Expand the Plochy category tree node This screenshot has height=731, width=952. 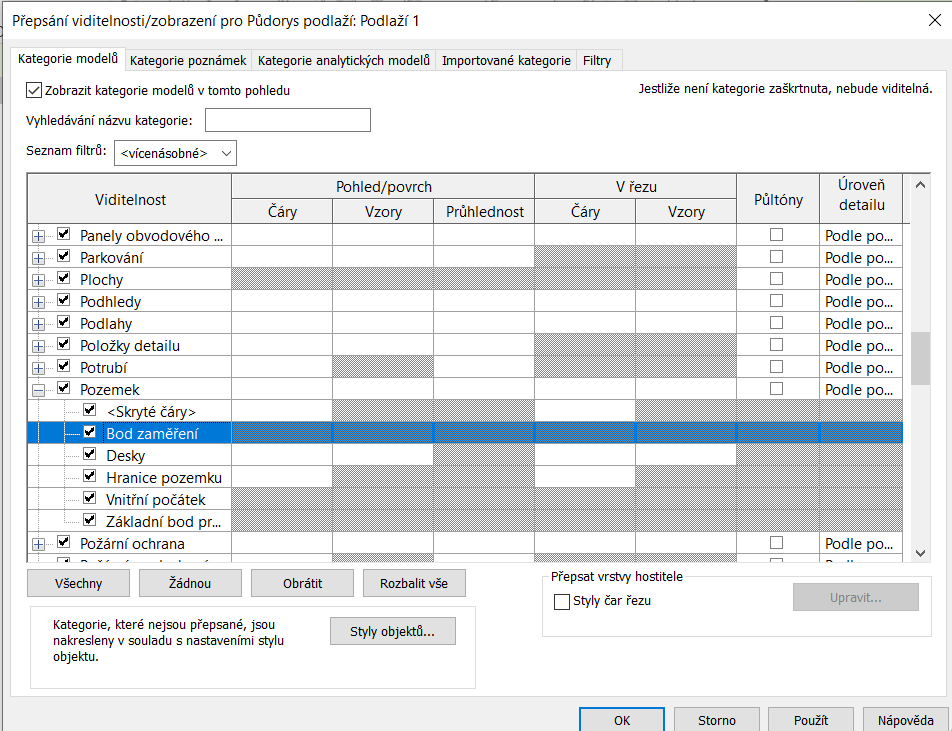[x=38, y=280]
